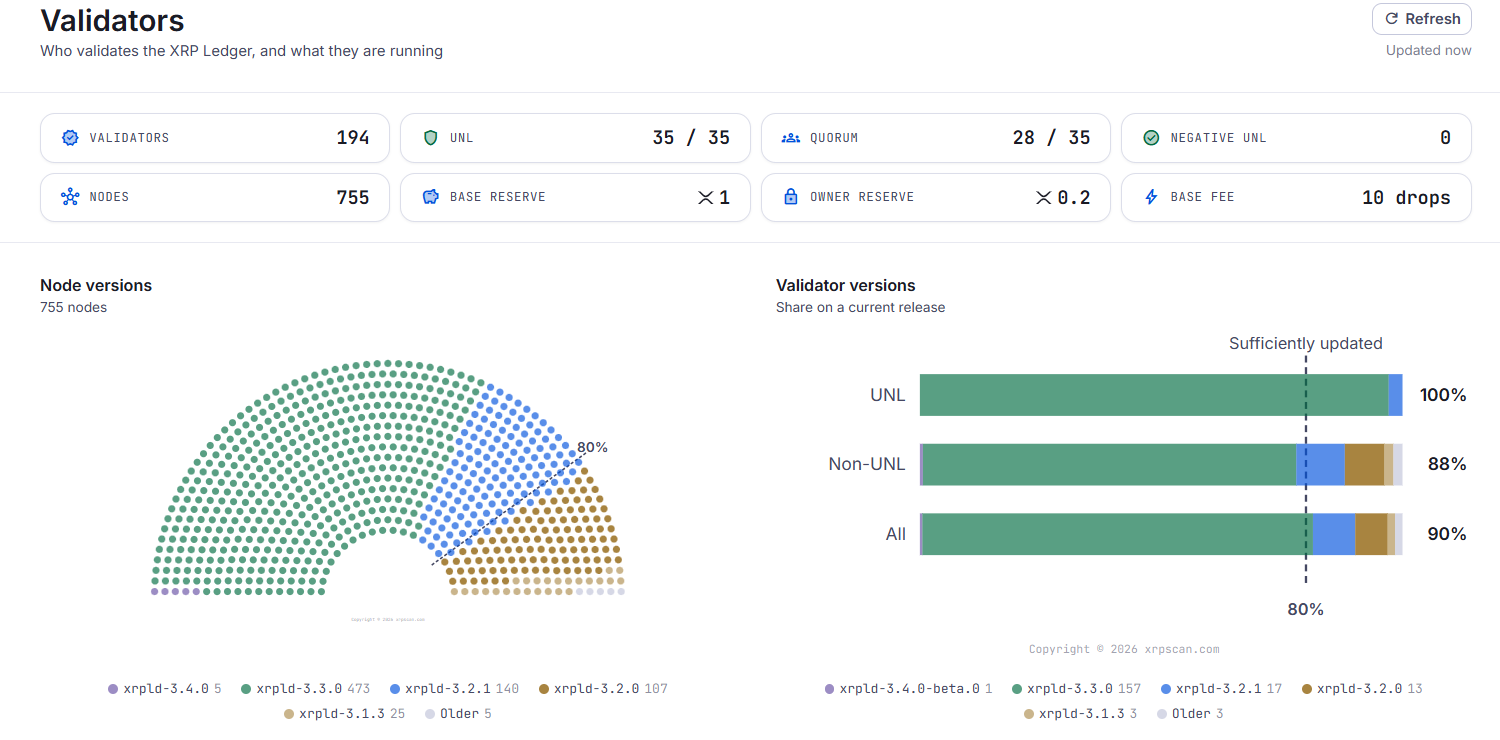
Task: Toggle xrpld-3.3.0 473 in the node legend
Action: click(x=305, y=689)
